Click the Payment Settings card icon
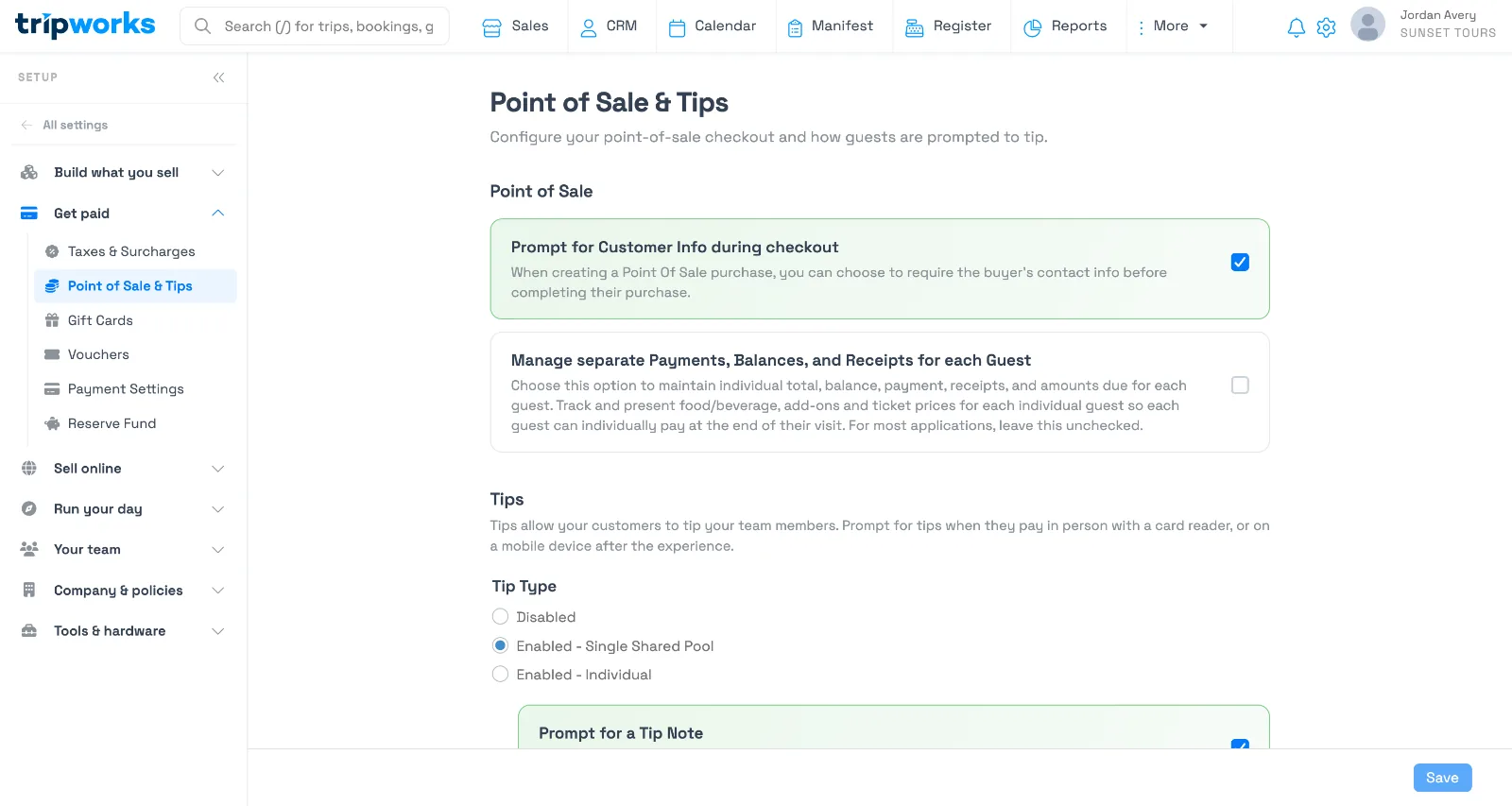Image resolution: width=1512 pixels, height=806 pixels. (x=52, y=389)
